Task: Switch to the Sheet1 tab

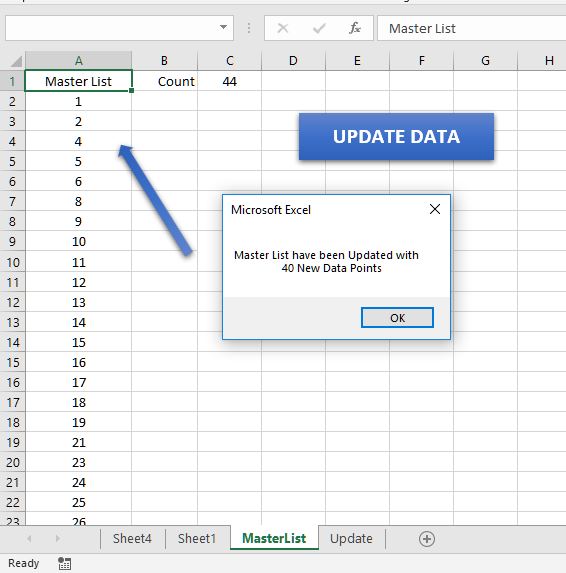Action: coord(197,538)
